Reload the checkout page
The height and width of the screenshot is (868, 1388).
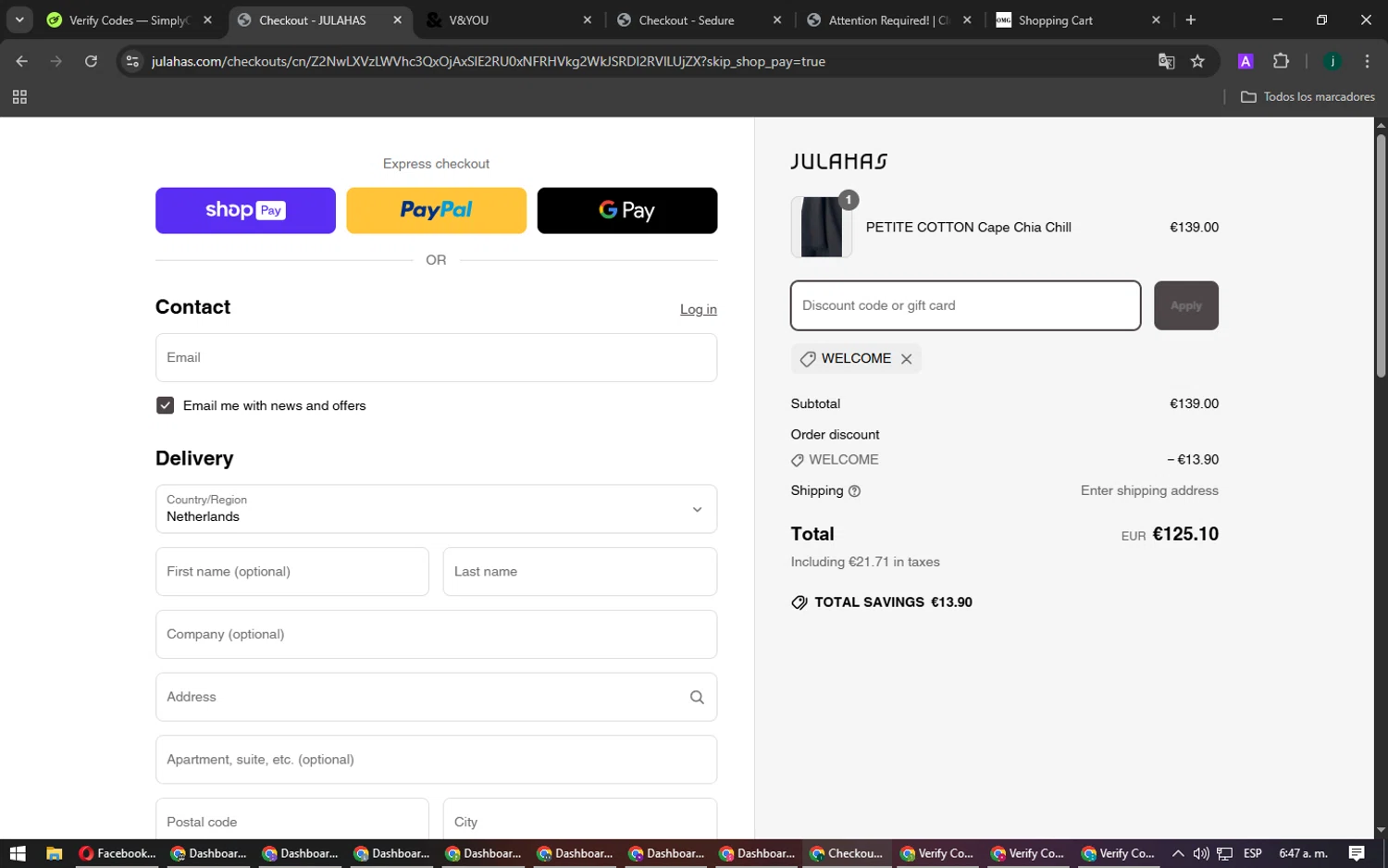[x=91, y=61]
